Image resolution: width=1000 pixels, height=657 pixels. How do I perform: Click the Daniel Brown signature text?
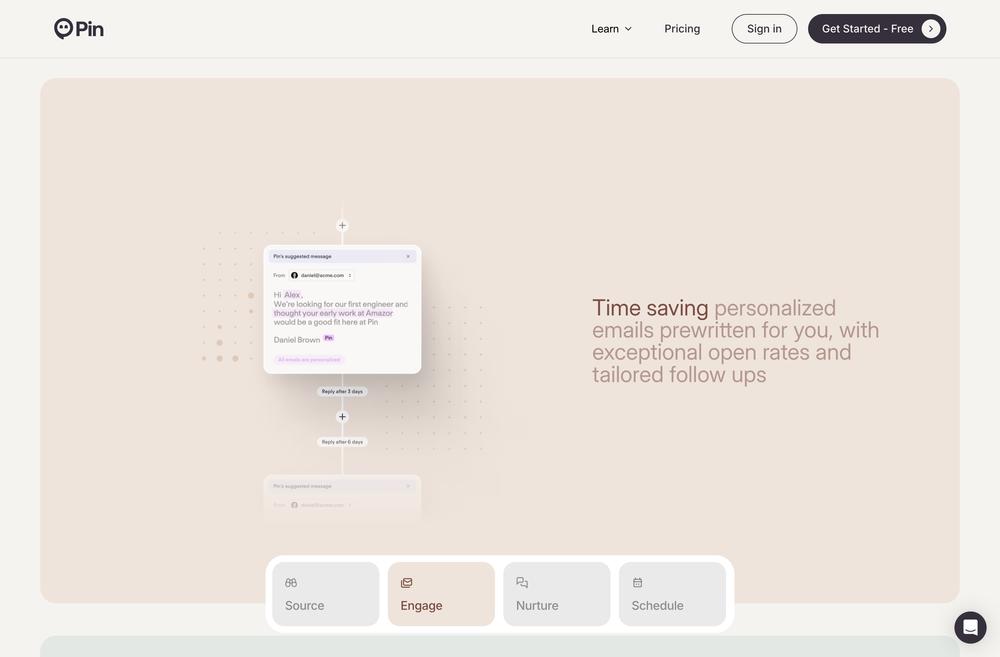(x=297, y=340)
